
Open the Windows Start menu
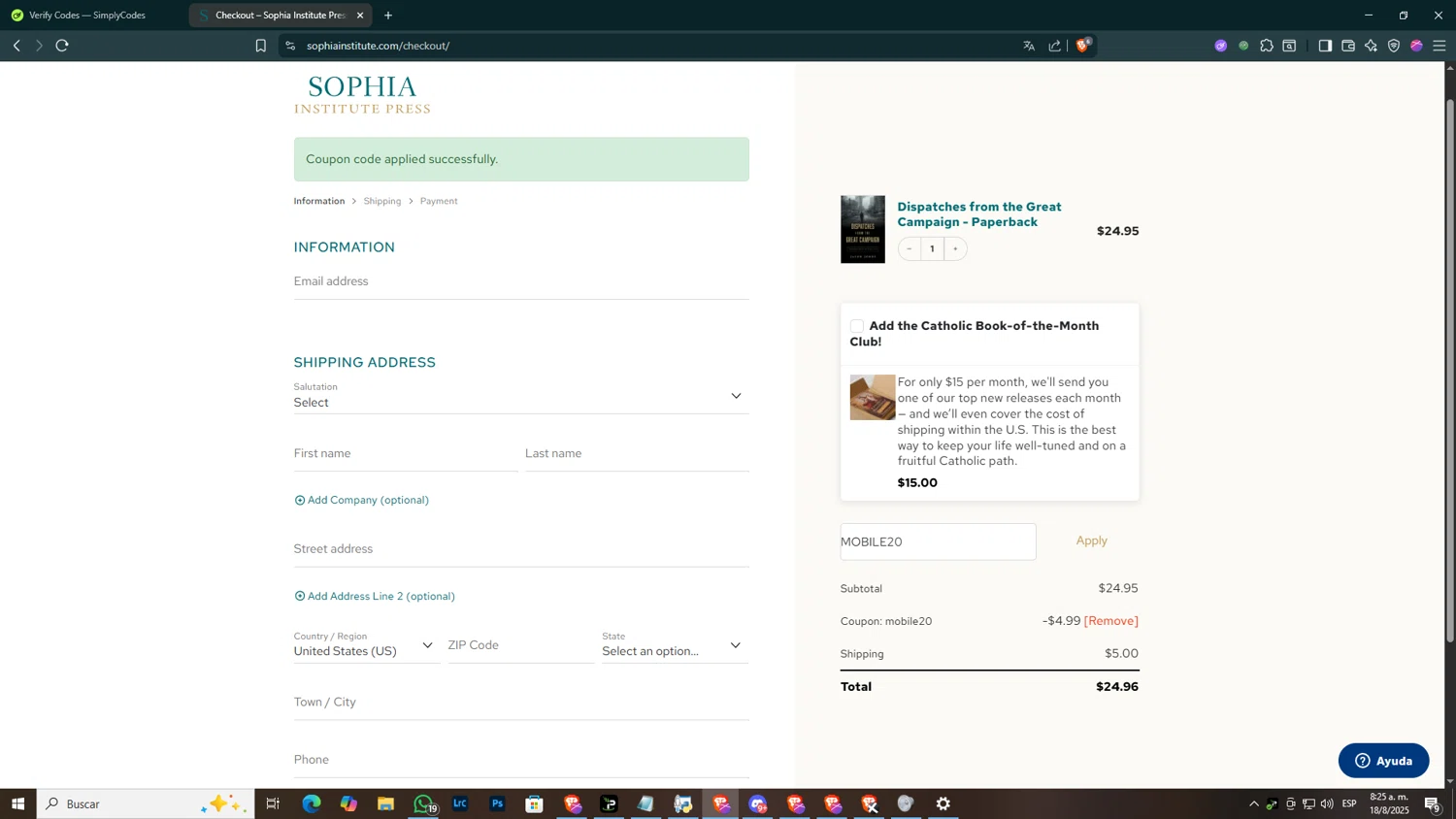click(x=17, y=803)
